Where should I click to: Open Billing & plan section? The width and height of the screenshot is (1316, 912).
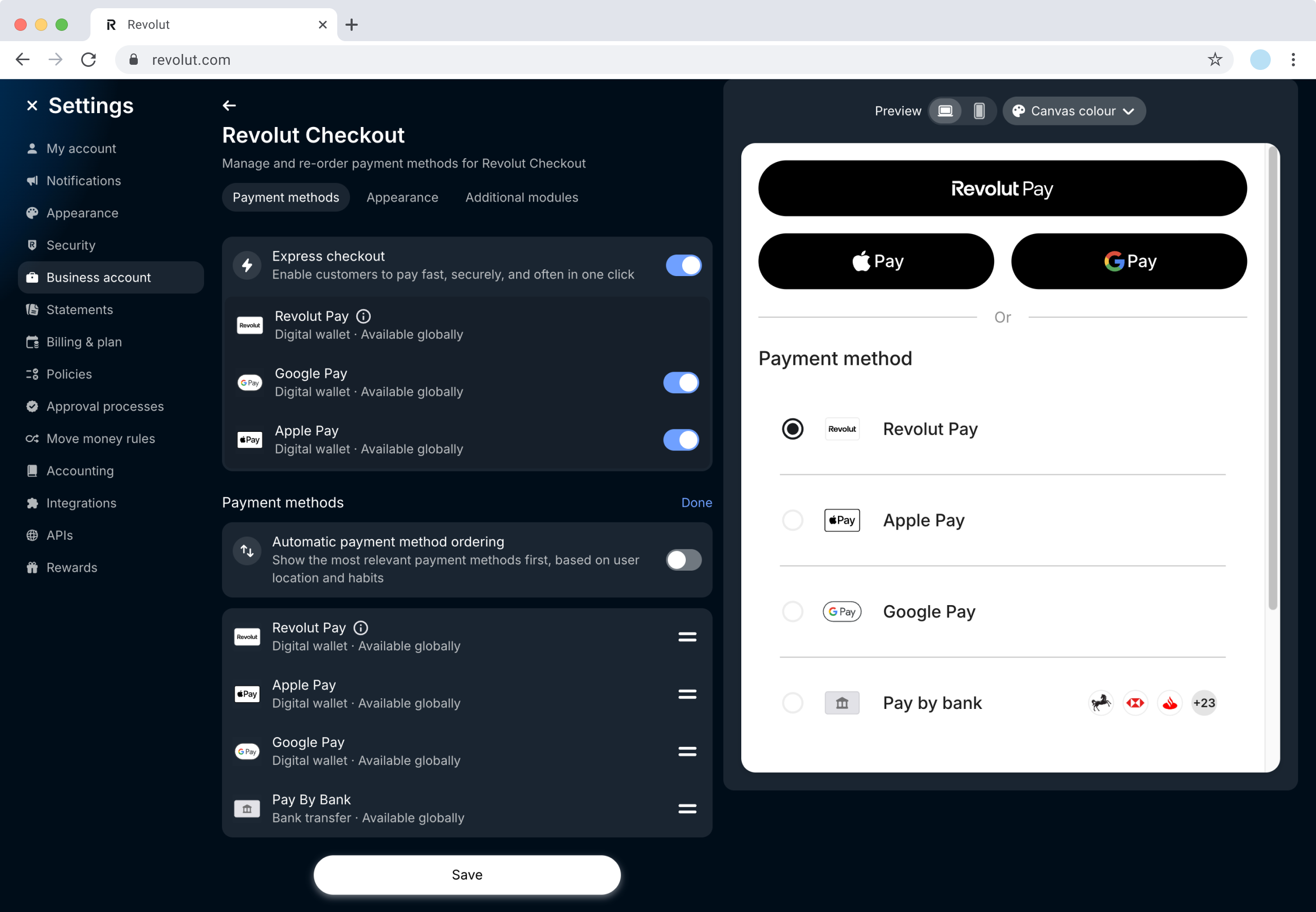(x=111, y=342)
